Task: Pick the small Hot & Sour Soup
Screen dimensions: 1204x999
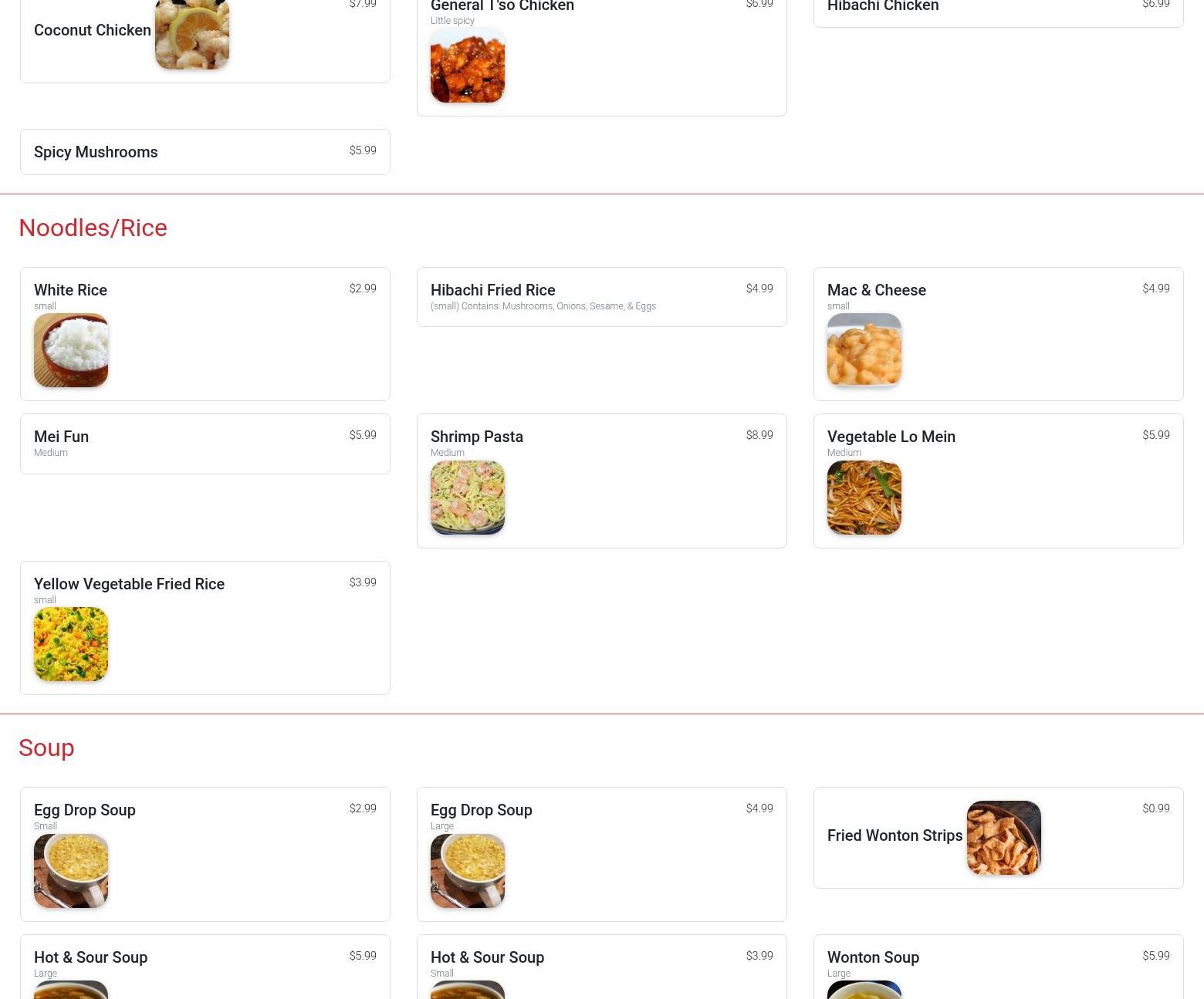Action: (x=602, y=967)
